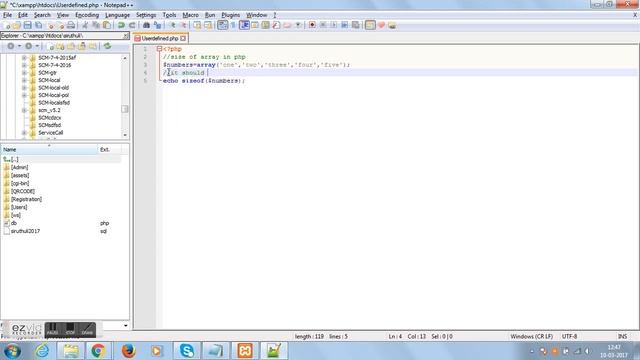Close the Userdefined.php tab
This screenshot has height=360, width=640.
(183, 38)
